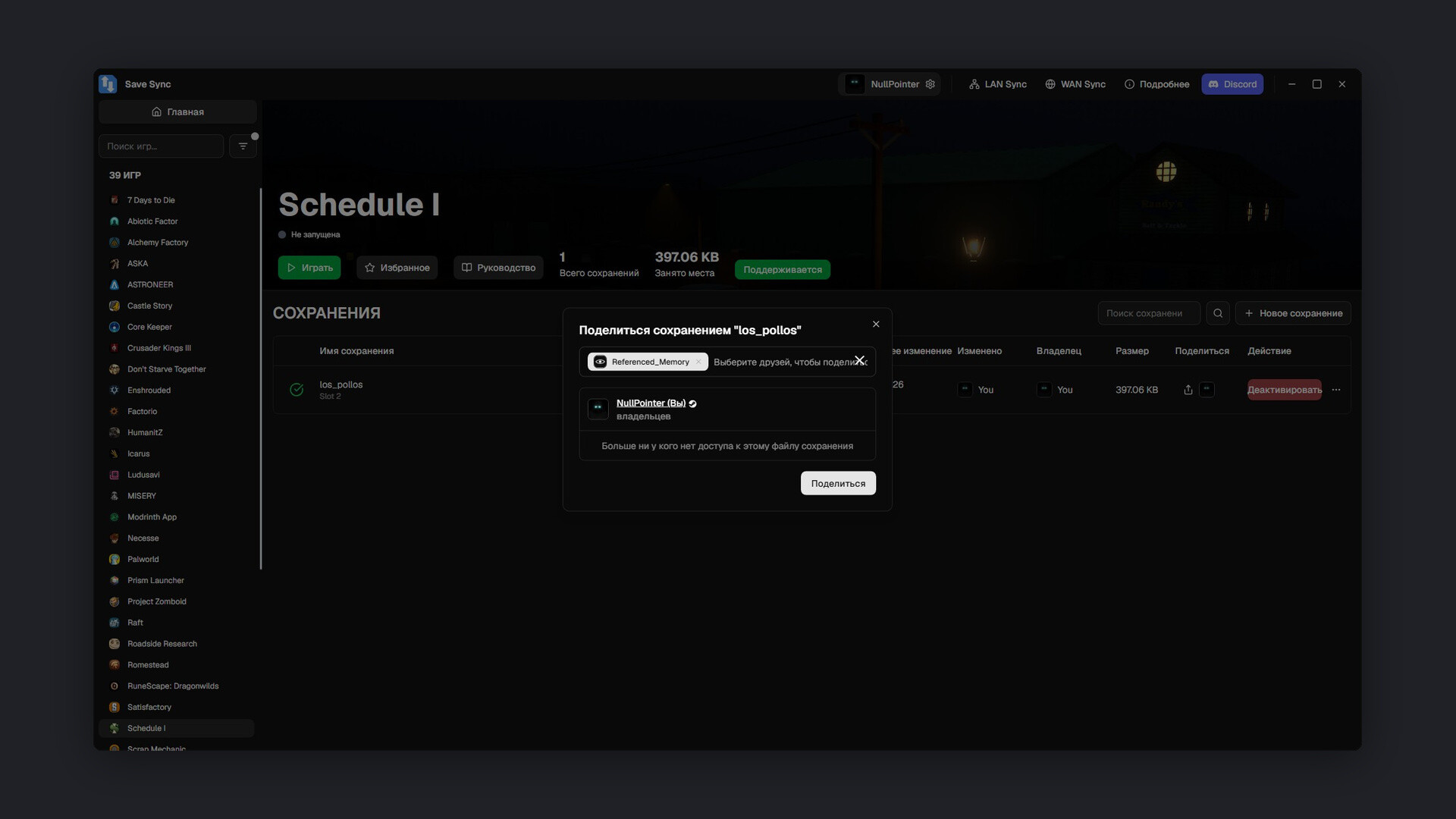Image resolution: width=1456 pixels, height=819 pixels.
Task: Sort by Размер column
Action: click(1132, 351)
